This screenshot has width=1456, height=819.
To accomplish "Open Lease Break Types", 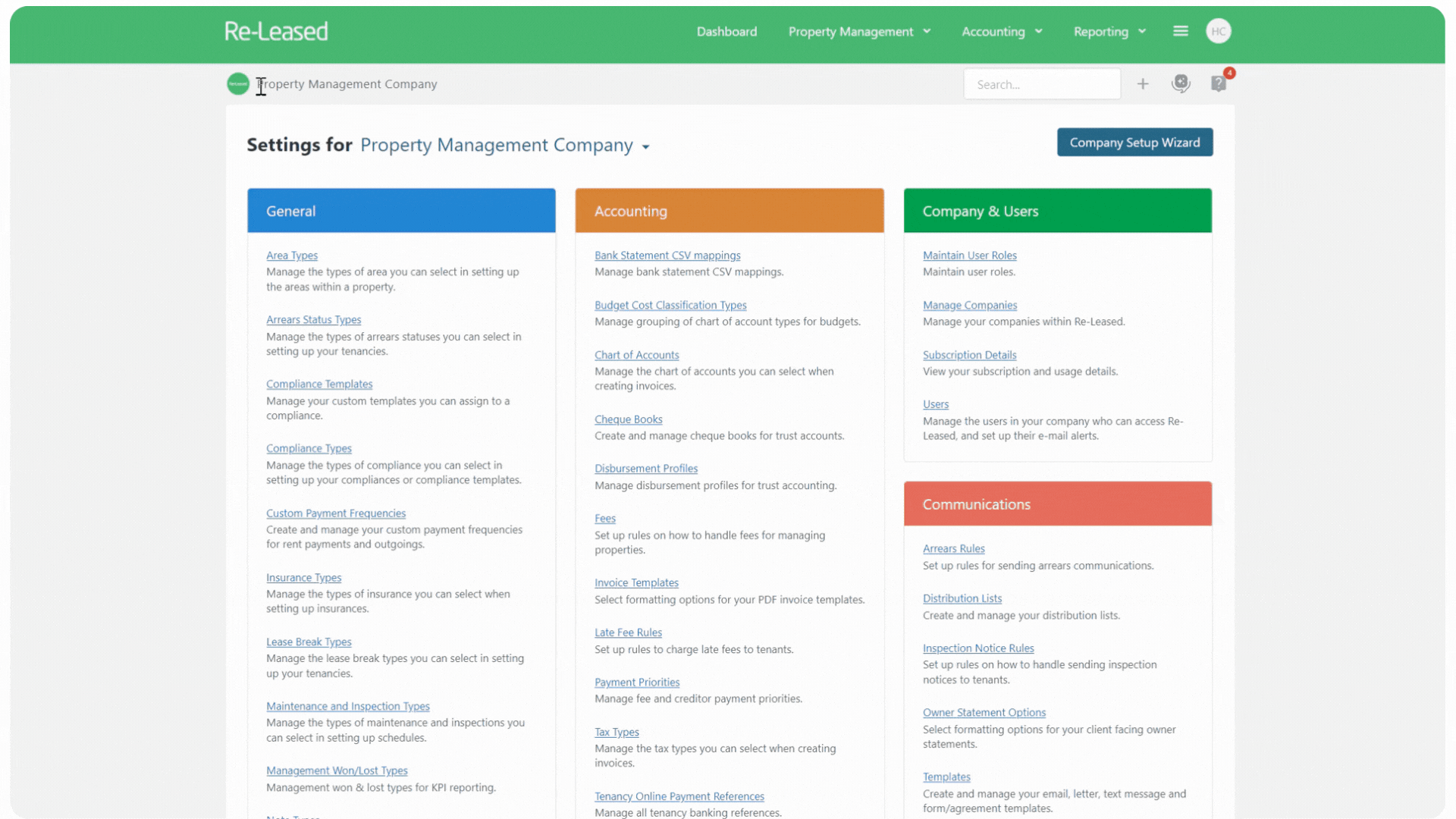I will pos(309,642).
